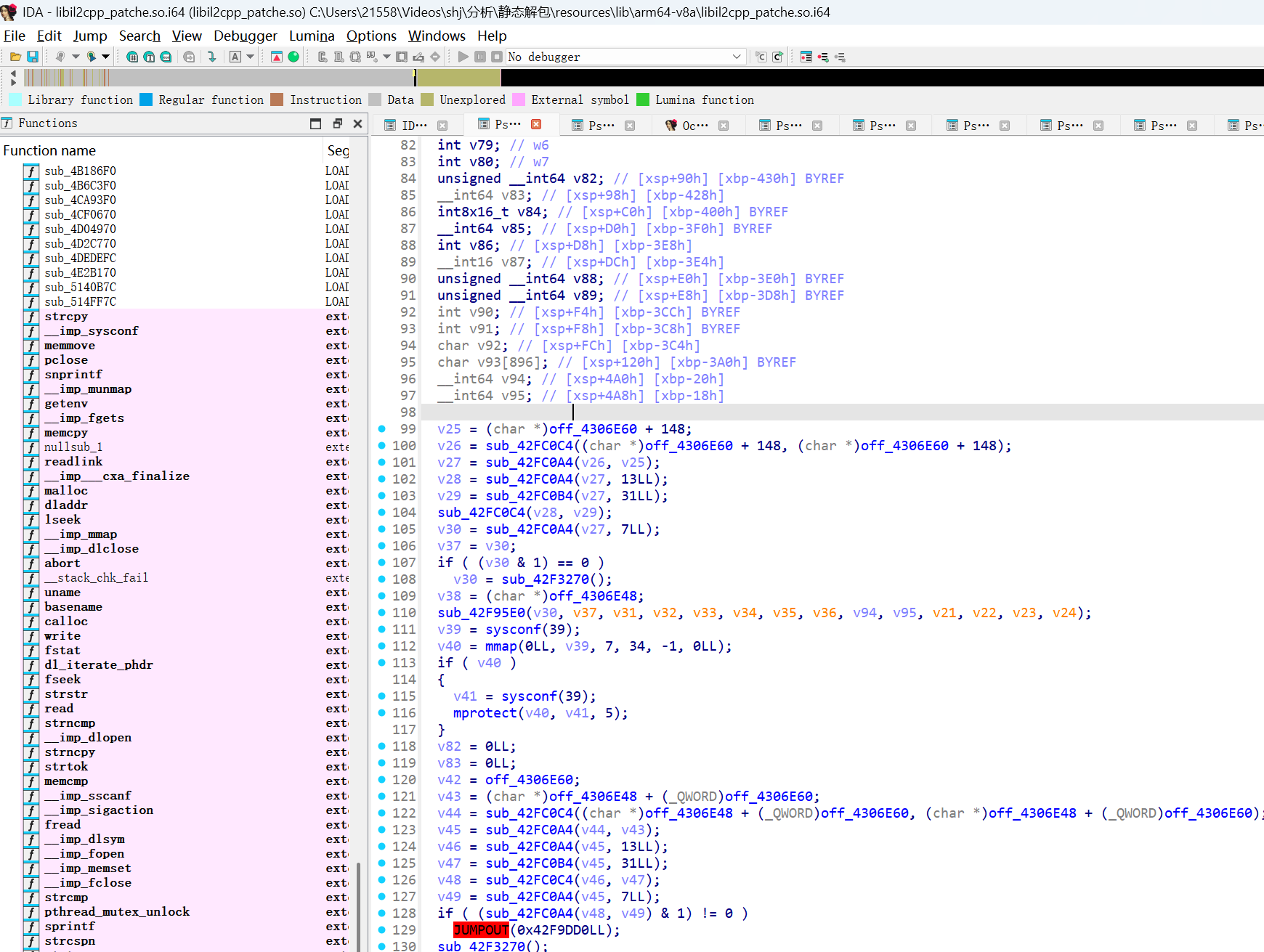Click the Pause process toolbar icon
This screenshot has width=1264, height=952.
480,57
